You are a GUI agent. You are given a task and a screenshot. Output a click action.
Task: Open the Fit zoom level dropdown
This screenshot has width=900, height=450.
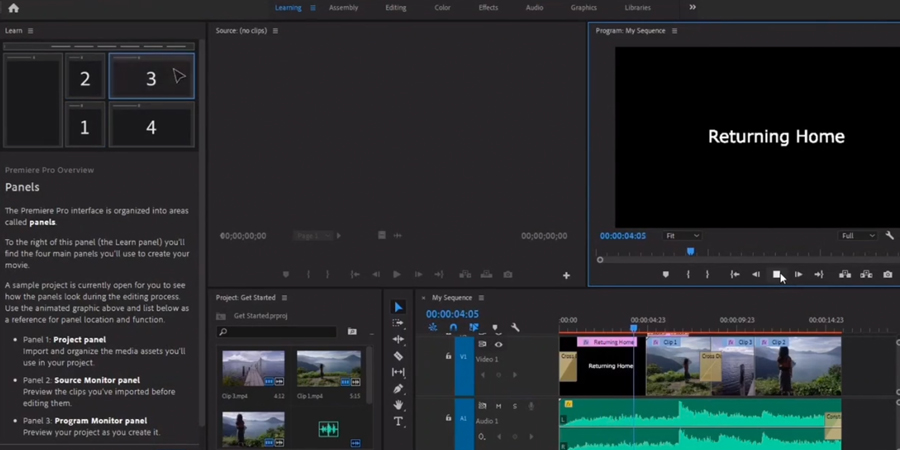coord(682,236)
